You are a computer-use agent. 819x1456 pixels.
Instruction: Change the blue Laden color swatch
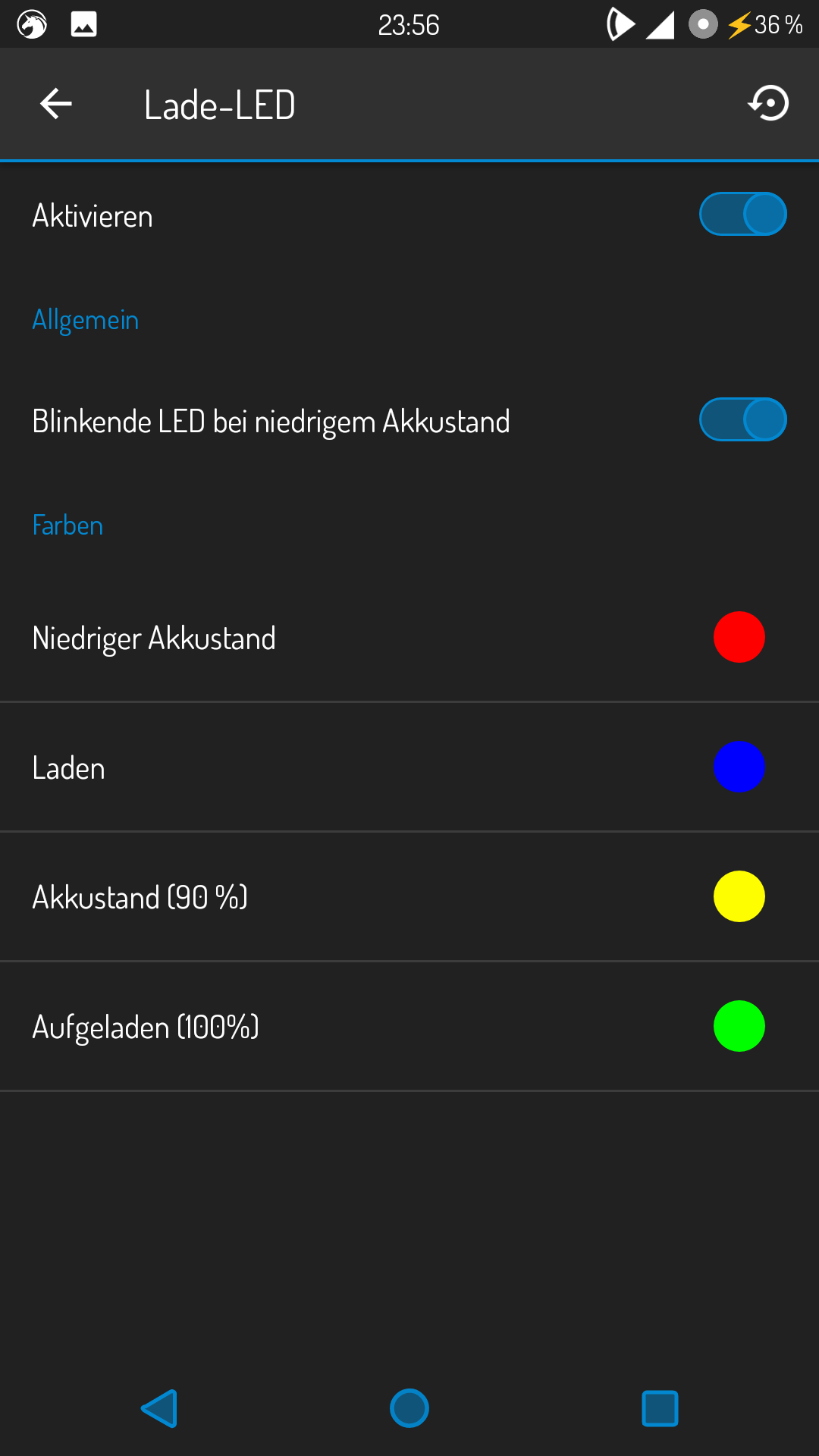point(739,767)
